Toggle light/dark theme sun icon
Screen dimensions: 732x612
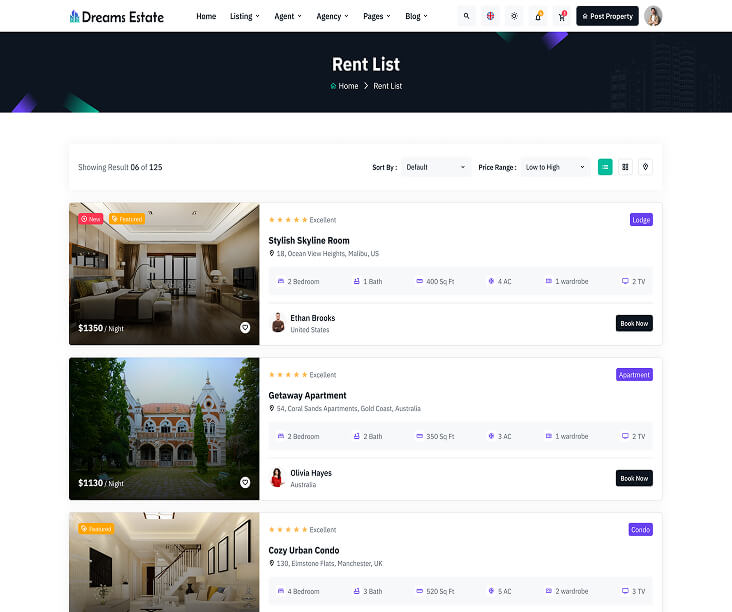514,16
